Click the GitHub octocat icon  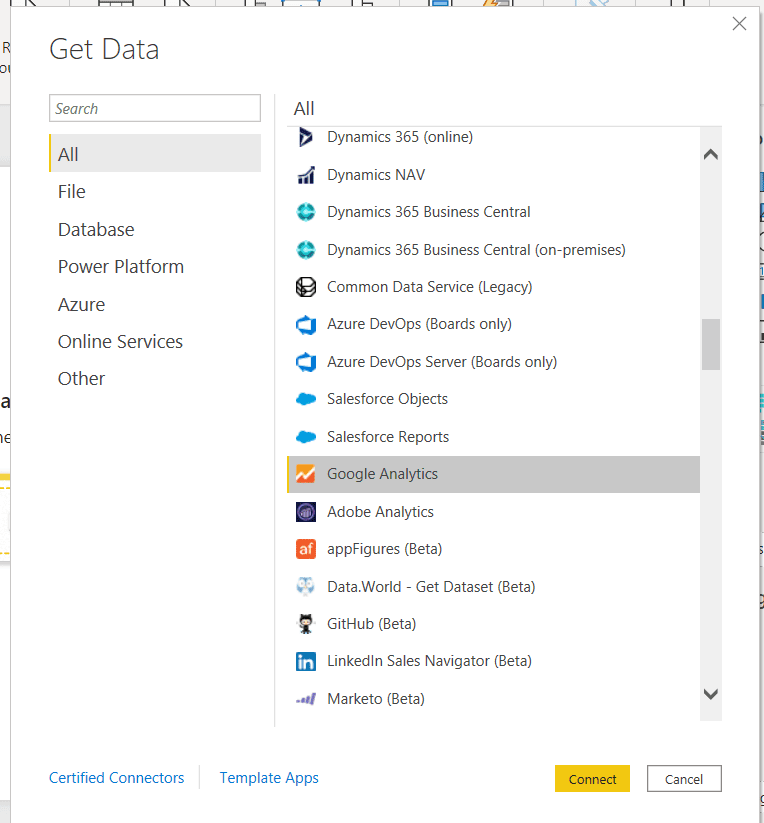[305, 624]
